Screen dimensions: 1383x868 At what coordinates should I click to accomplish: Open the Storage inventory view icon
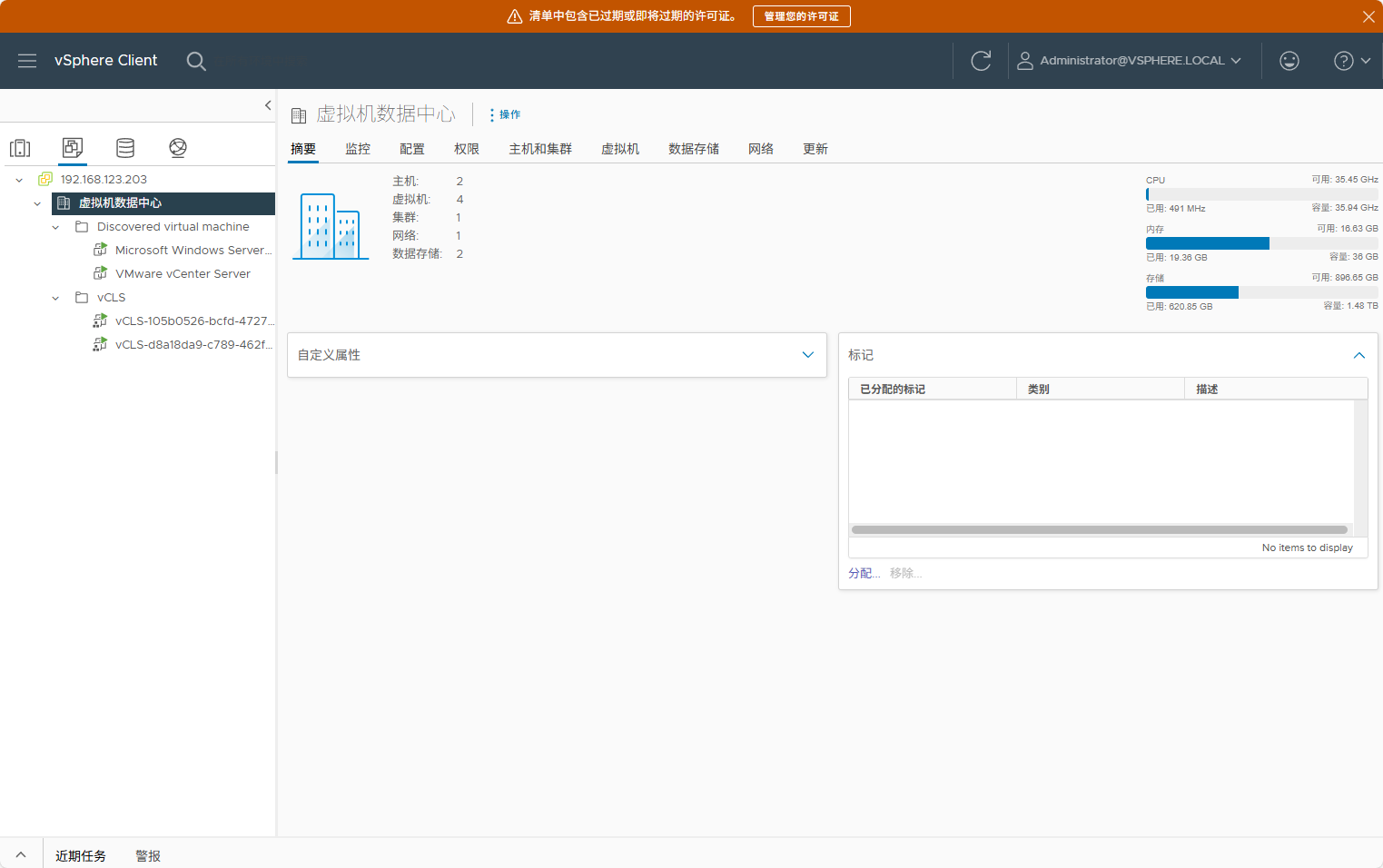125,148
